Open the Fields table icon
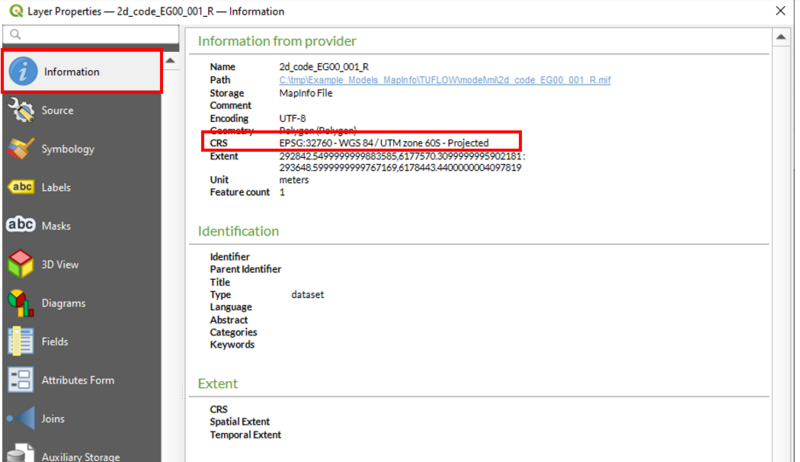 pyautogui.click(x=21, y=342)
